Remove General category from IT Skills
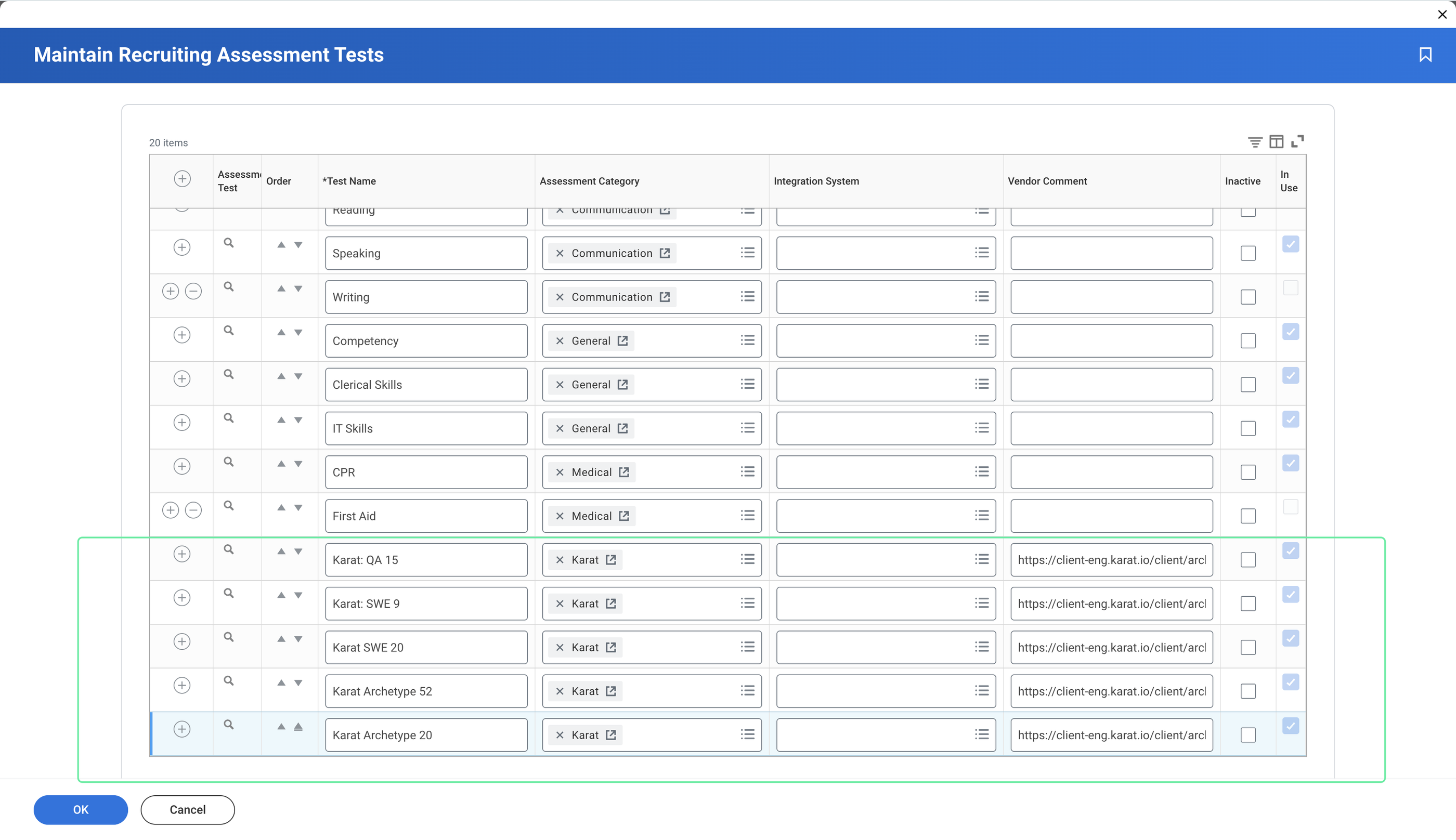Screen dimensions: 1456x840 click(559, 429)
